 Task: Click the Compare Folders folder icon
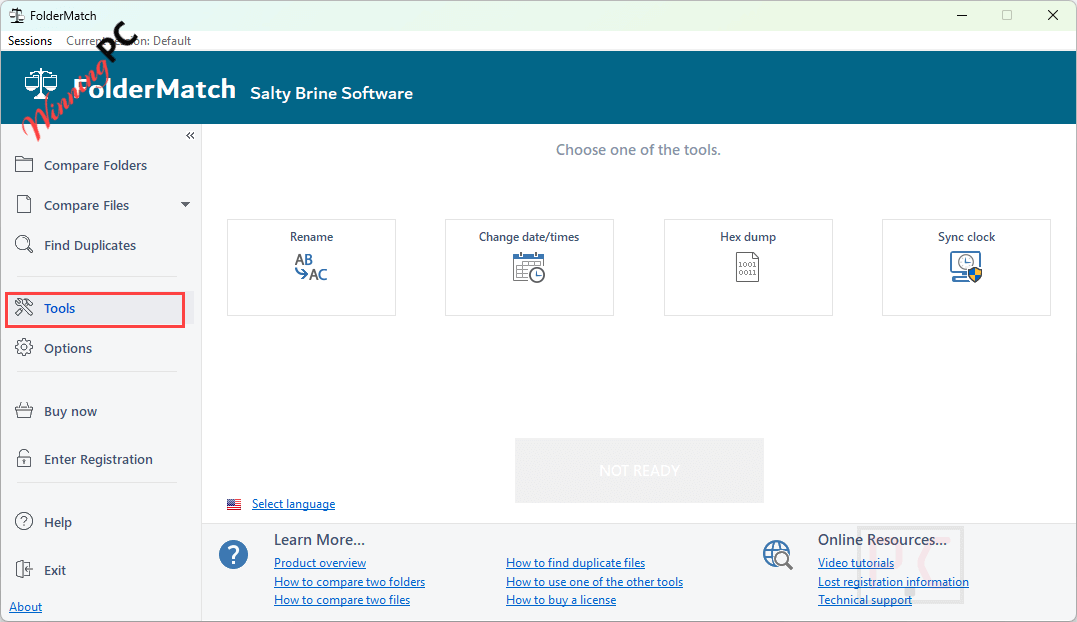(24, 165)
